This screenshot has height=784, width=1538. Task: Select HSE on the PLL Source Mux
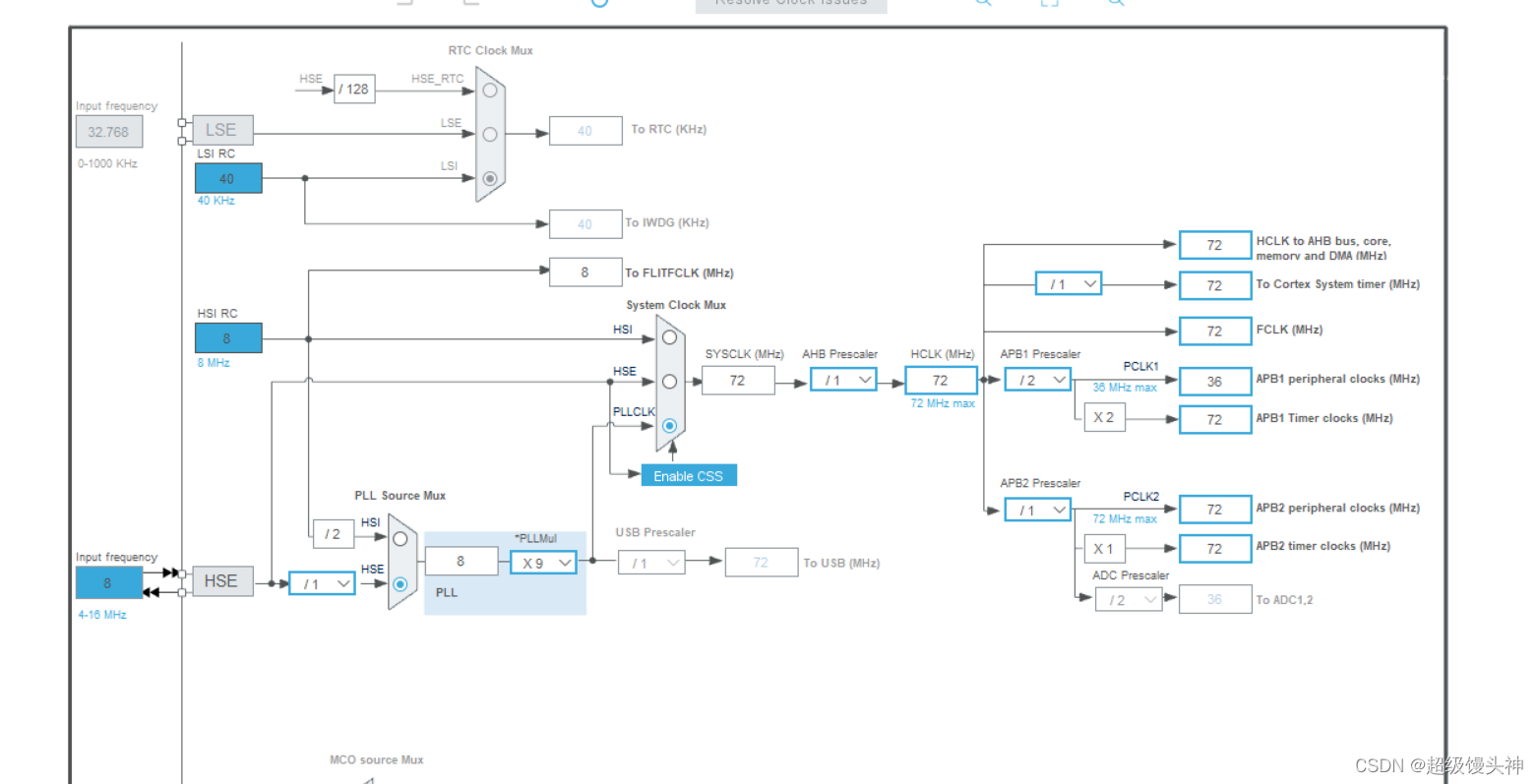400,584
